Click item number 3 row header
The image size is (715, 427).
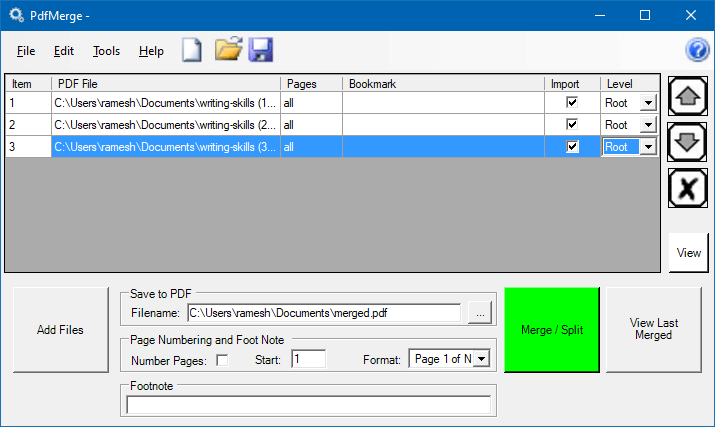(x=28, y=147)
